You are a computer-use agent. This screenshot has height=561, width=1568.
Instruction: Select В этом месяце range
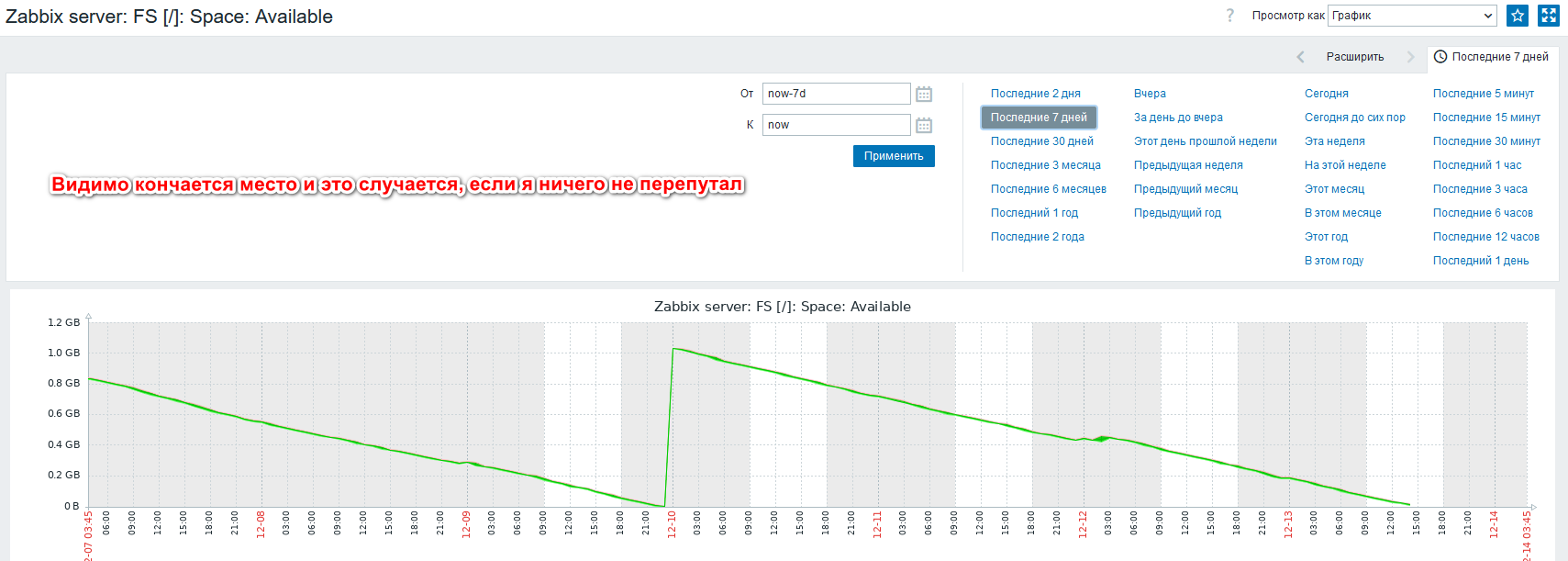tap(1342, 213)
